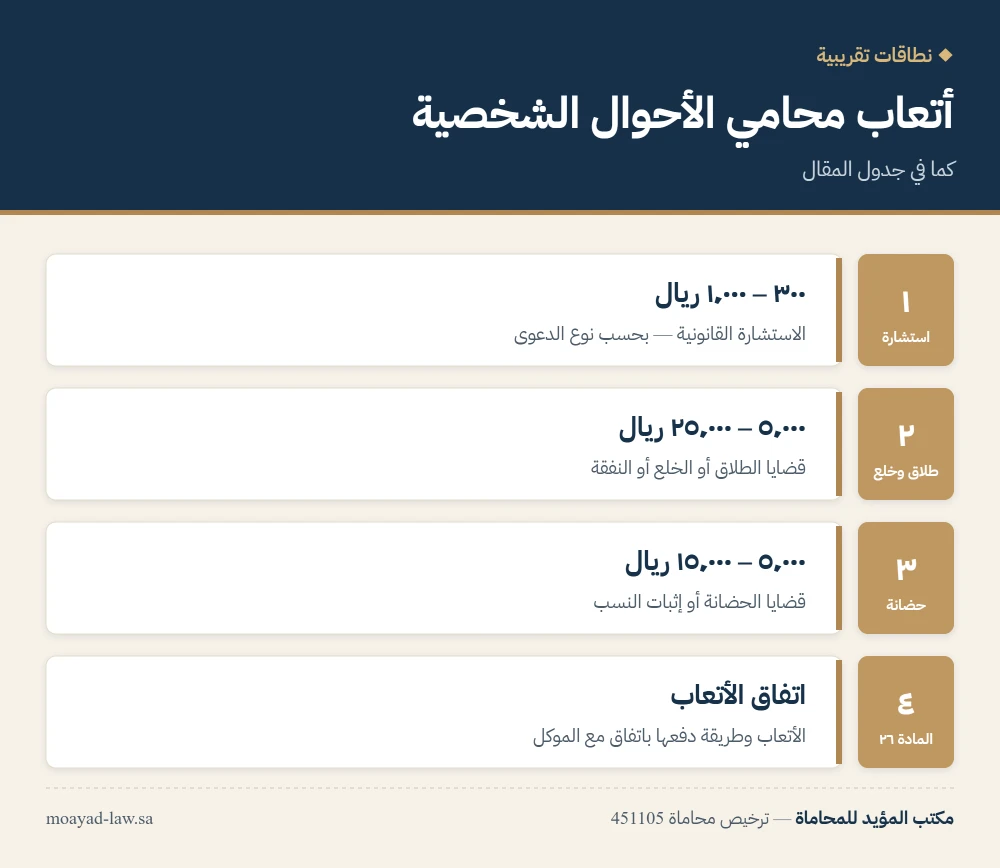Click the price '٥,٠٠٠ – ٢٥,٠٠٠ ريال'
Screen dimensions: 1000x868
(712, 429)
